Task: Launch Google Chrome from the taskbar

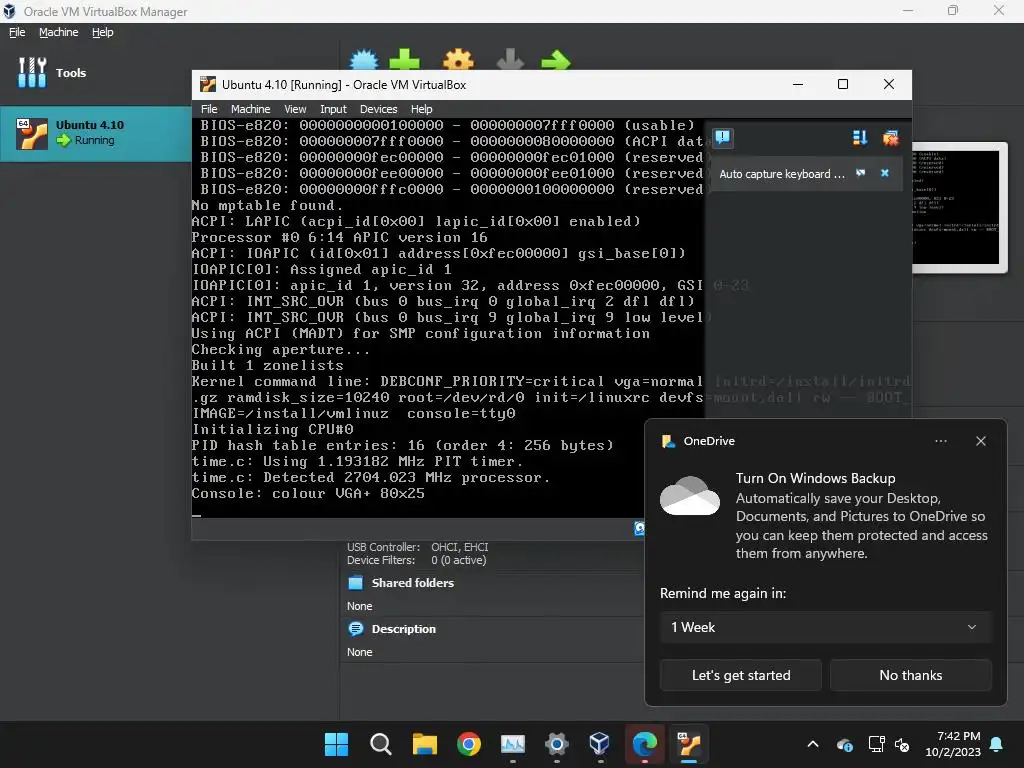Action: 468,744
